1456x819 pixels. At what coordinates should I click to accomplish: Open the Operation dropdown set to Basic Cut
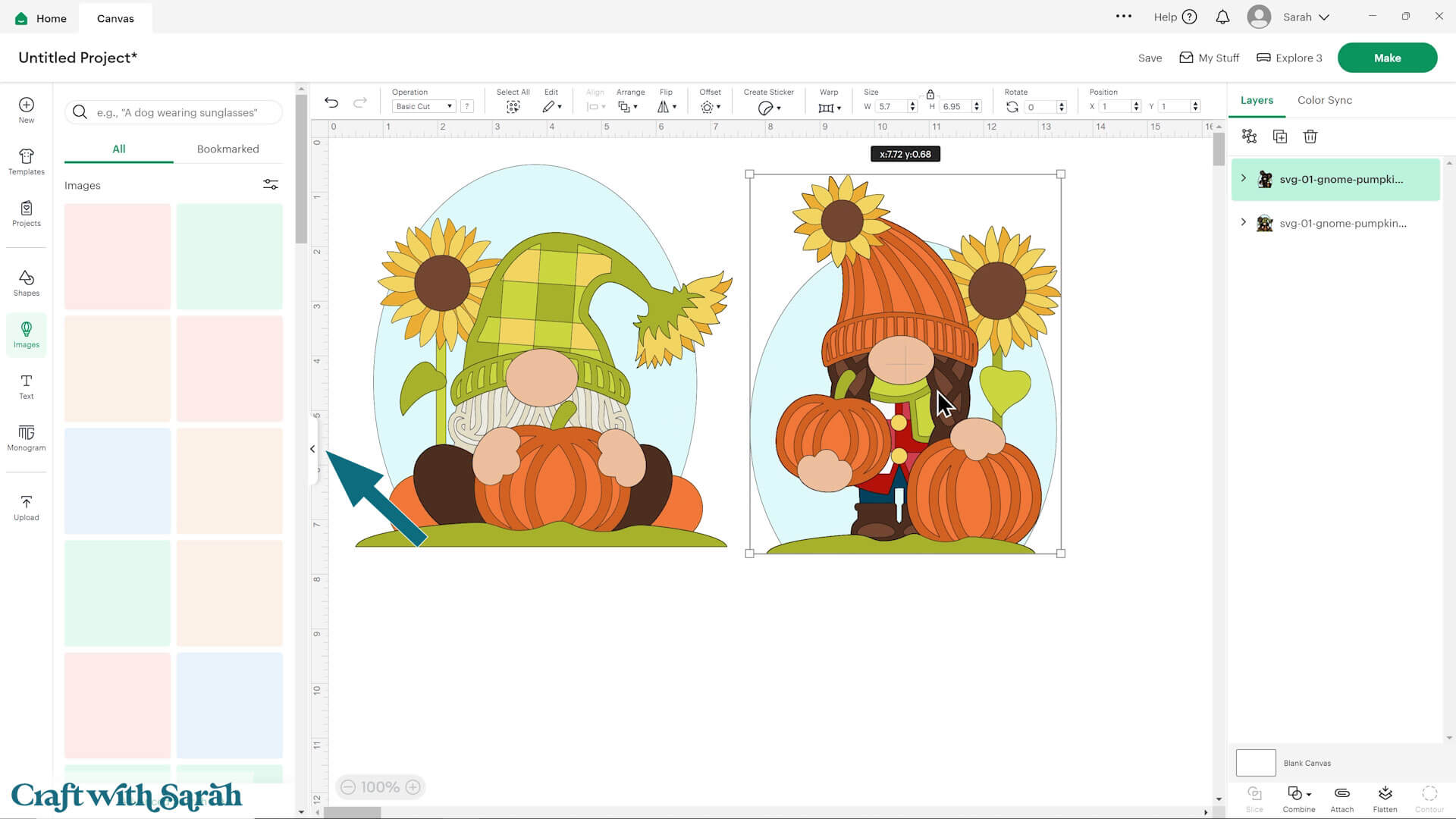tap(422, 106)
